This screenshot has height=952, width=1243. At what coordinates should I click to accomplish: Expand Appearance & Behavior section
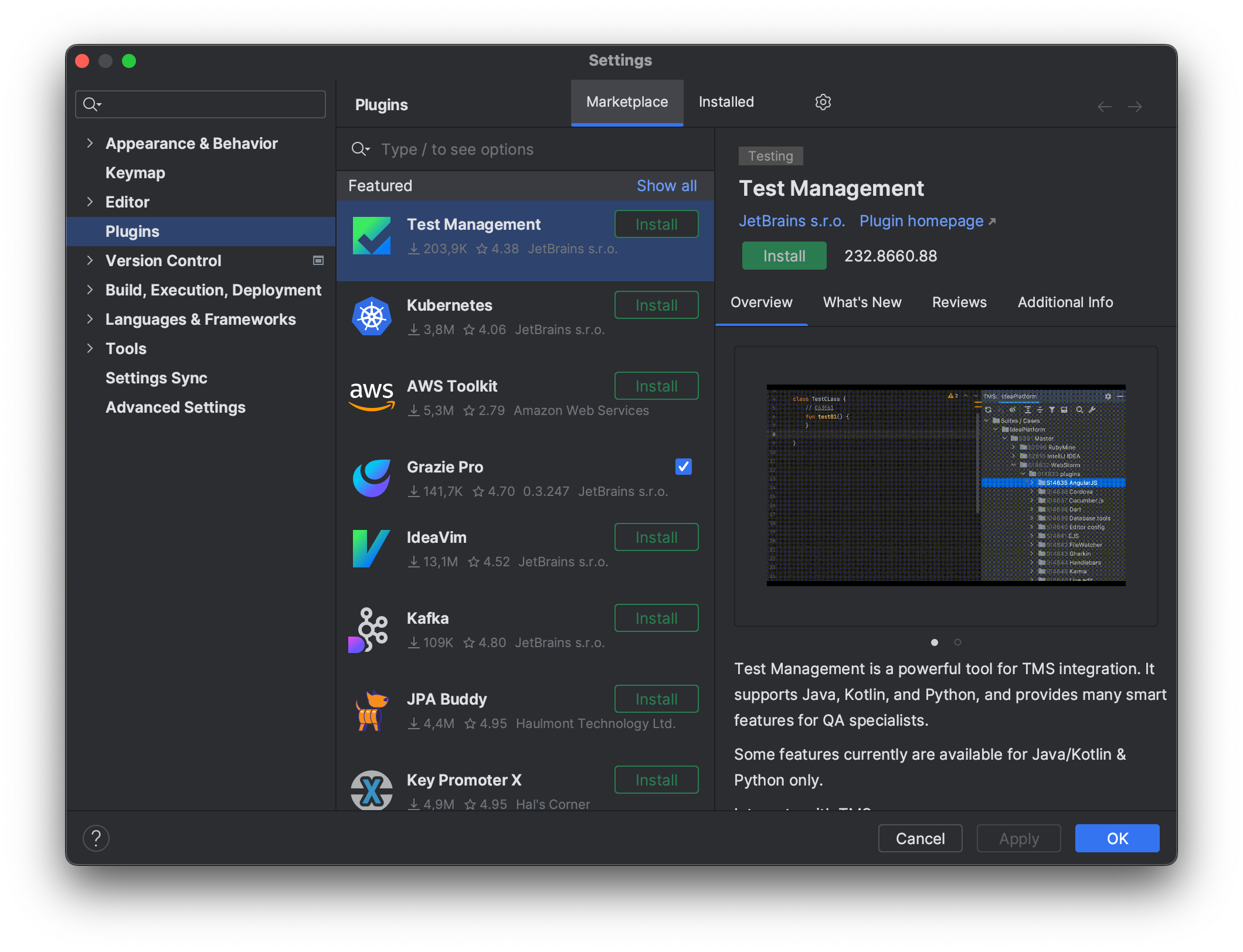pyautogui.click(x=90, y=143)
